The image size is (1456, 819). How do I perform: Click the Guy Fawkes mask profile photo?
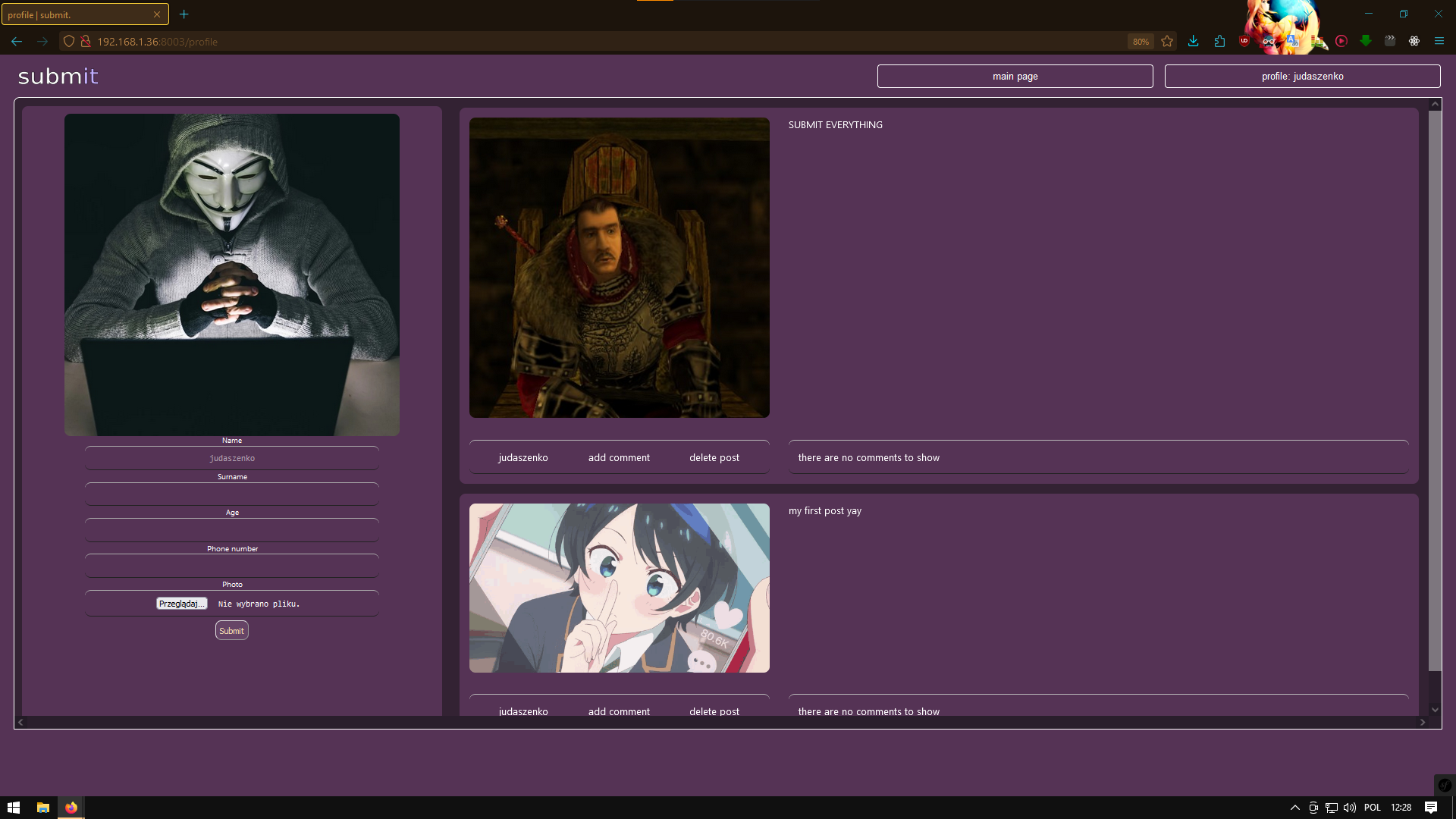(x=232, y=275)
